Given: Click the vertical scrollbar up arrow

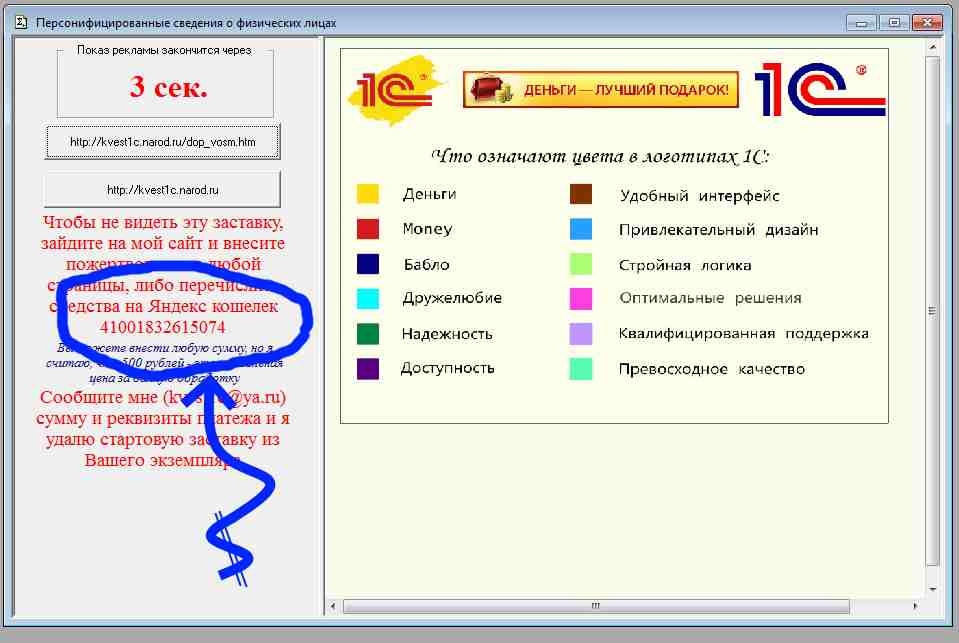Looking at the screenshot, I should click(932, 46).
